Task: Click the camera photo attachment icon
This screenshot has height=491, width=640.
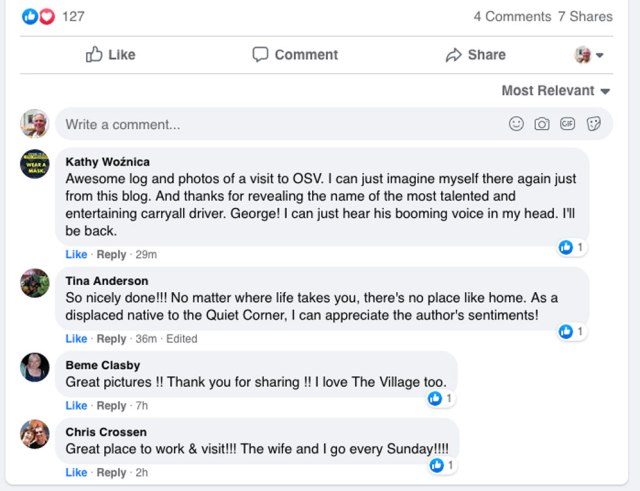Action: click(542, 124)
